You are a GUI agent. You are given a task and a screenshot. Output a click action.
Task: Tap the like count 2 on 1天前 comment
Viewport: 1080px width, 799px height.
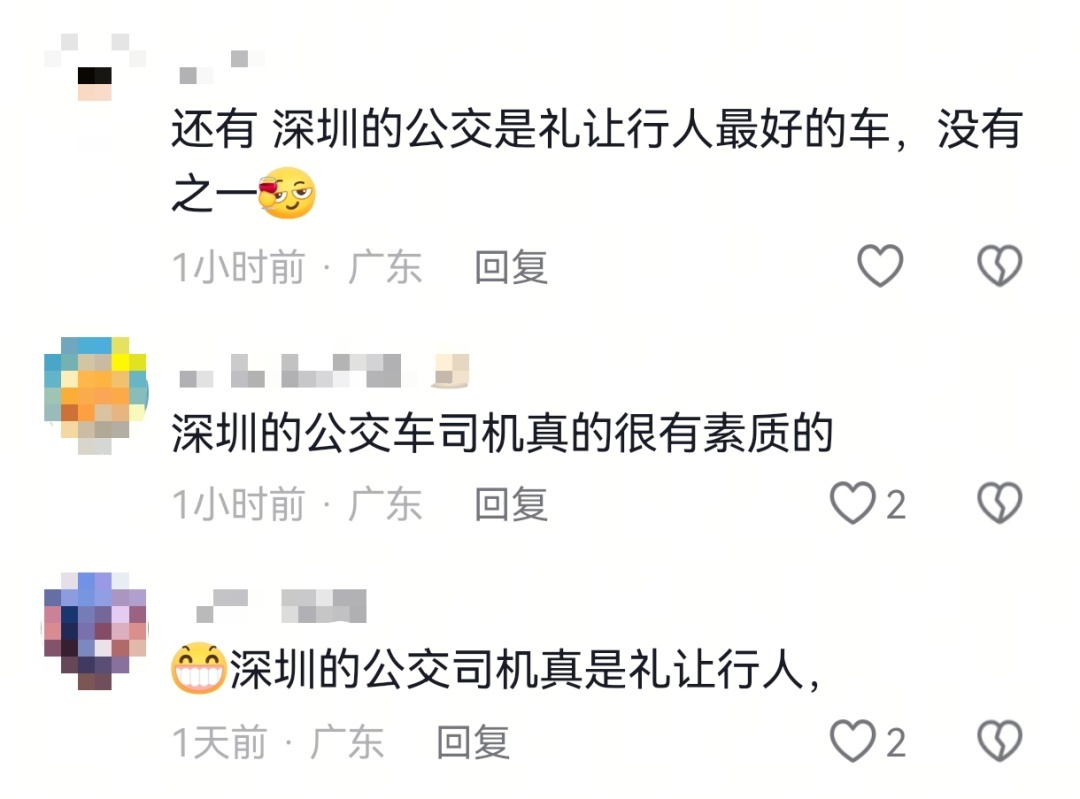click(x=895, y=743)
